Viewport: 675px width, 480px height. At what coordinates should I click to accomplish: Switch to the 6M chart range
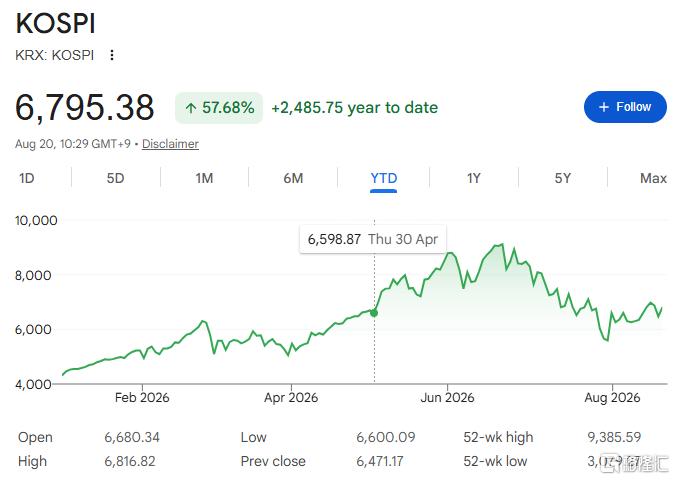pyautogui.click(x=293, y=178)
